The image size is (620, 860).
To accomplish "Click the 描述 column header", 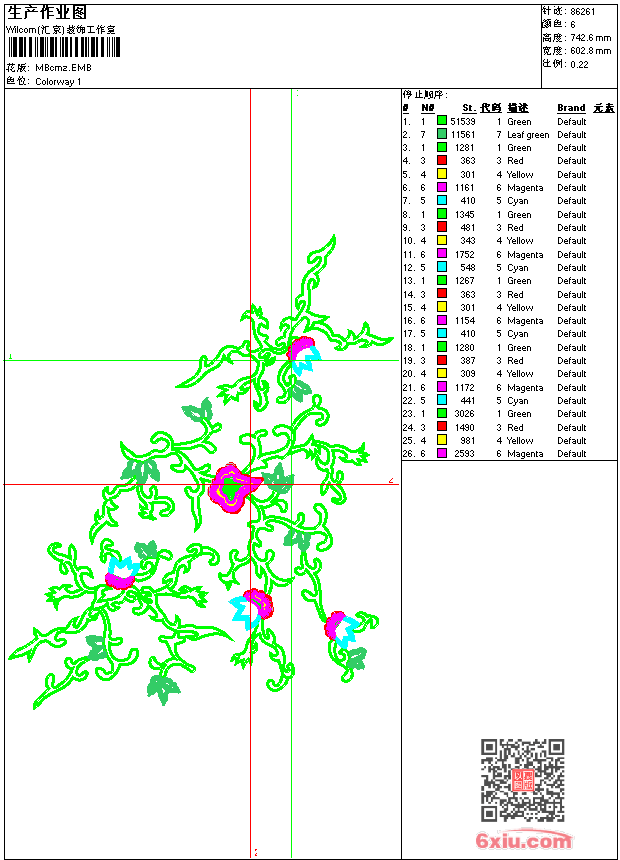I will point(517,108).
